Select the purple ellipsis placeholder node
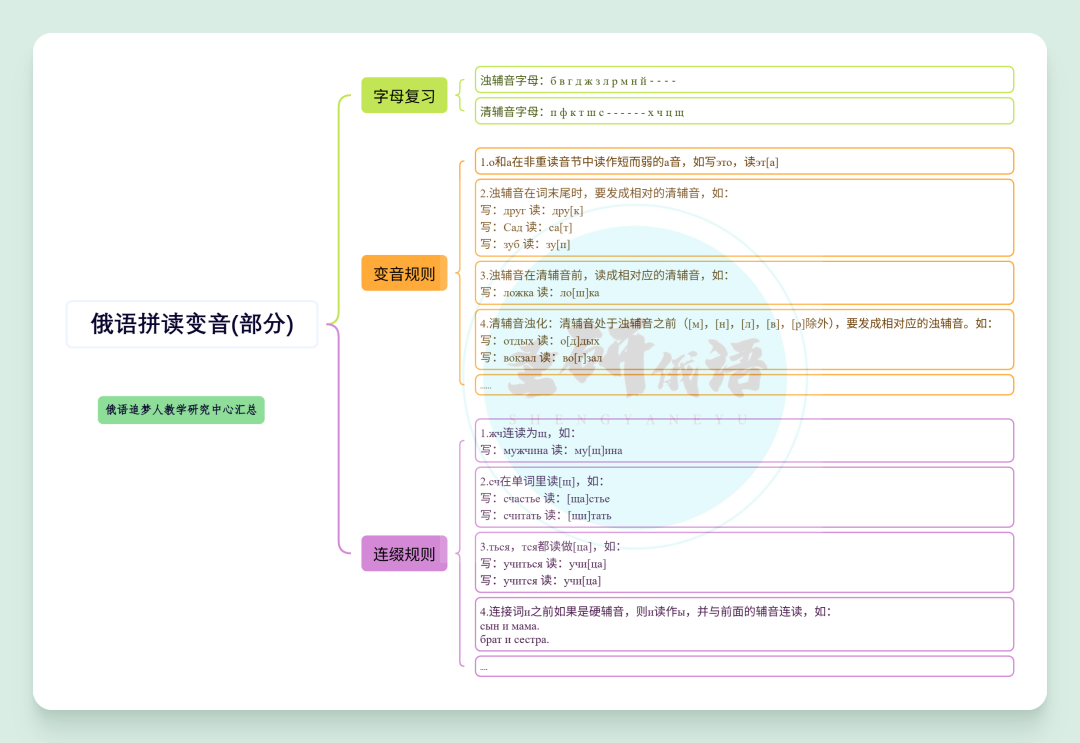The image size is (1080, 743). tap(744, 666)
